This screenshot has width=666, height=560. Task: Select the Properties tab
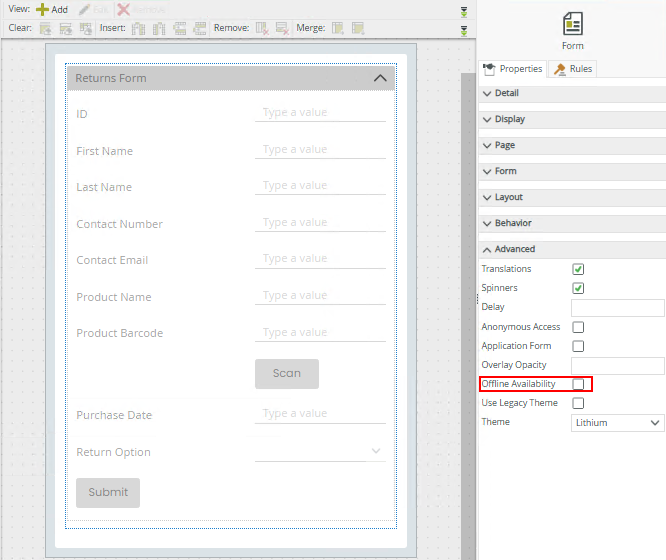513,69
